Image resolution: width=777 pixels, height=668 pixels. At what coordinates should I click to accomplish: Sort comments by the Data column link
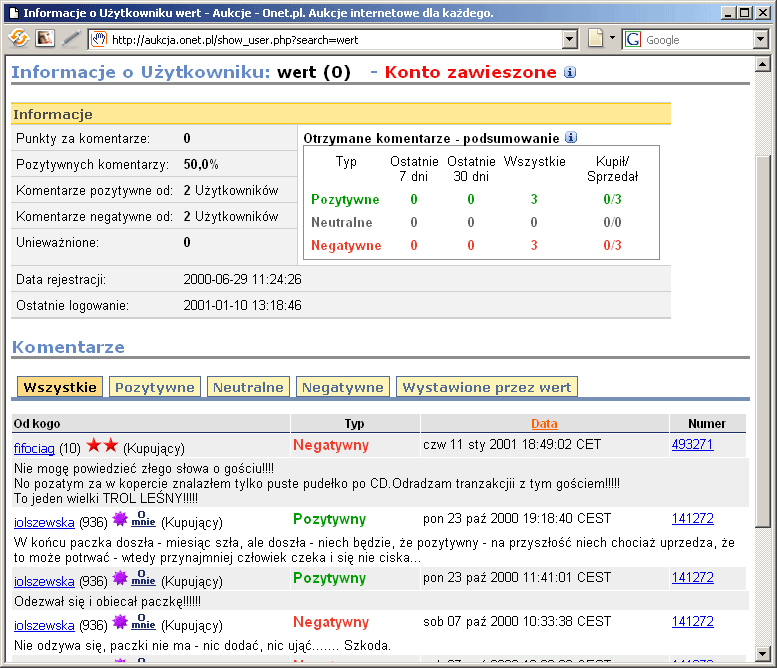click(x=544, y=424)
